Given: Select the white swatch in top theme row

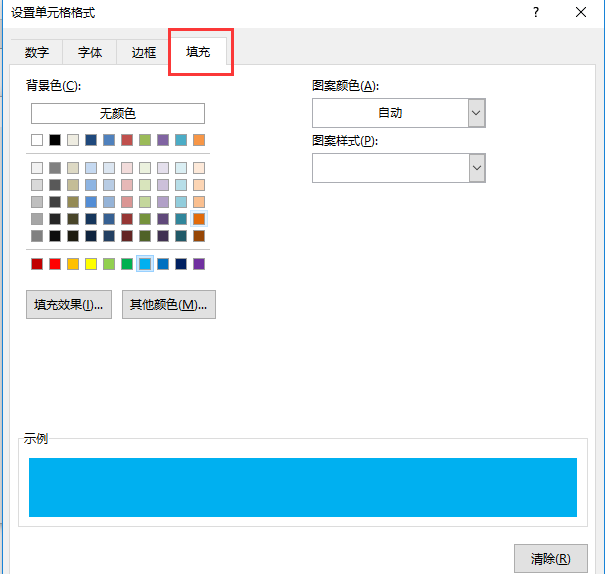Looking at the screenshot, I should tap(37, 140).
